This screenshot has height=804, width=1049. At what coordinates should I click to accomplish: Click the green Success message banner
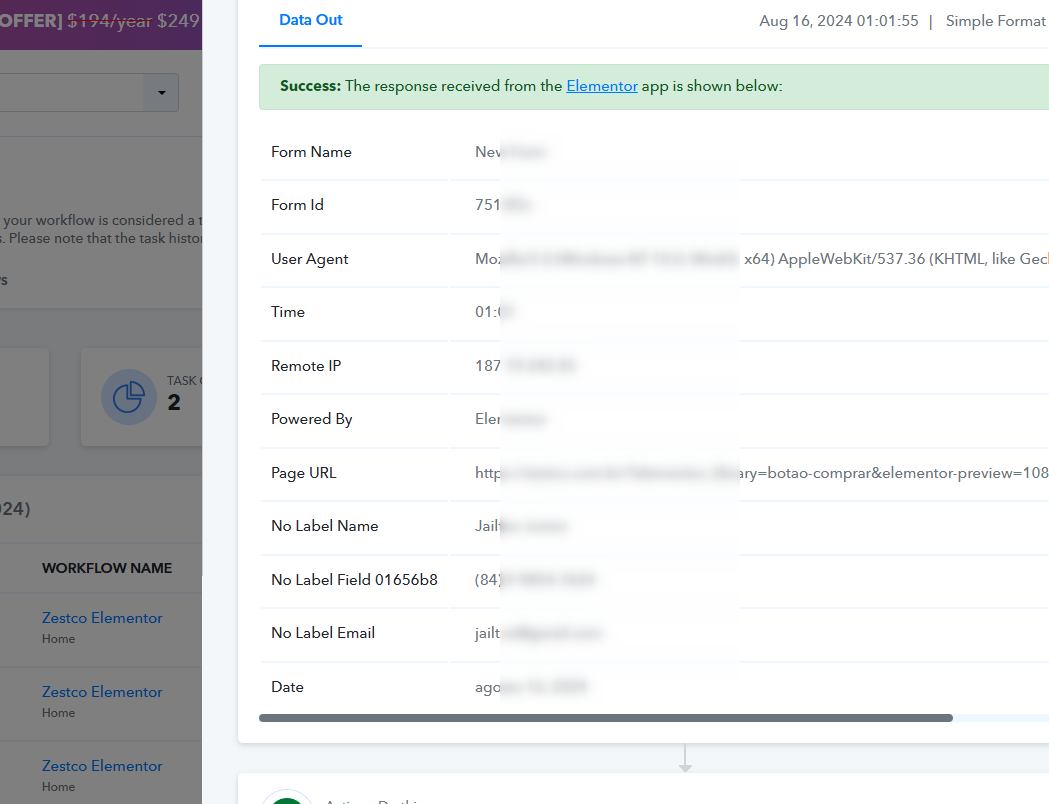(x=654, y=87)
